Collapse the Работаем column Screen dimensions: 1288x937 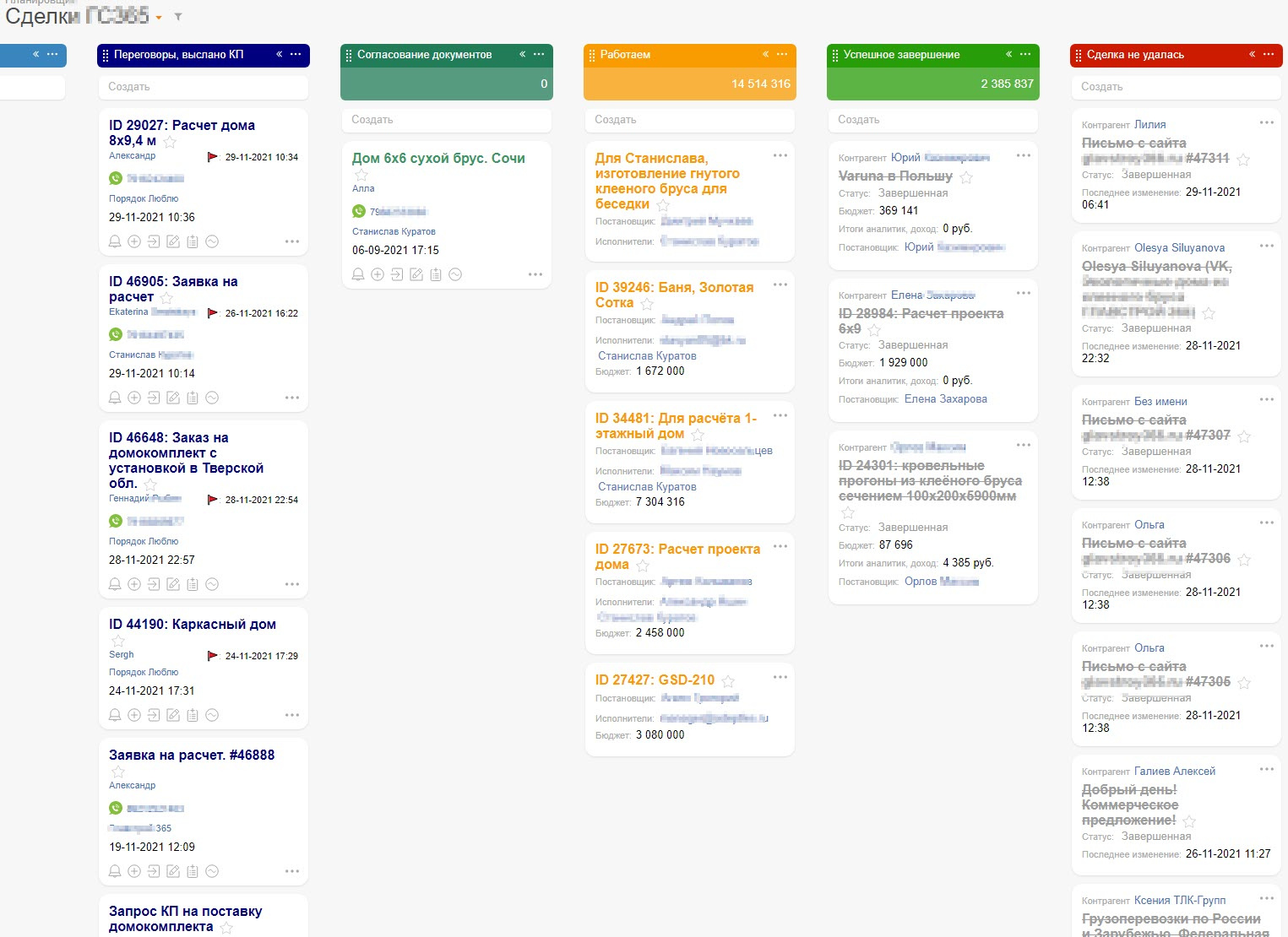(x=765, y=54)
